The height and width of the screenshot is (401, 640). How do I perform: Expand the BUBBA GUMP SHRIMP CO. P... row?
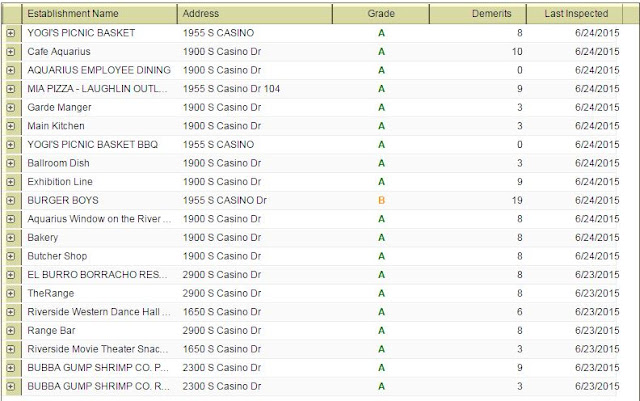pos(11,368)
